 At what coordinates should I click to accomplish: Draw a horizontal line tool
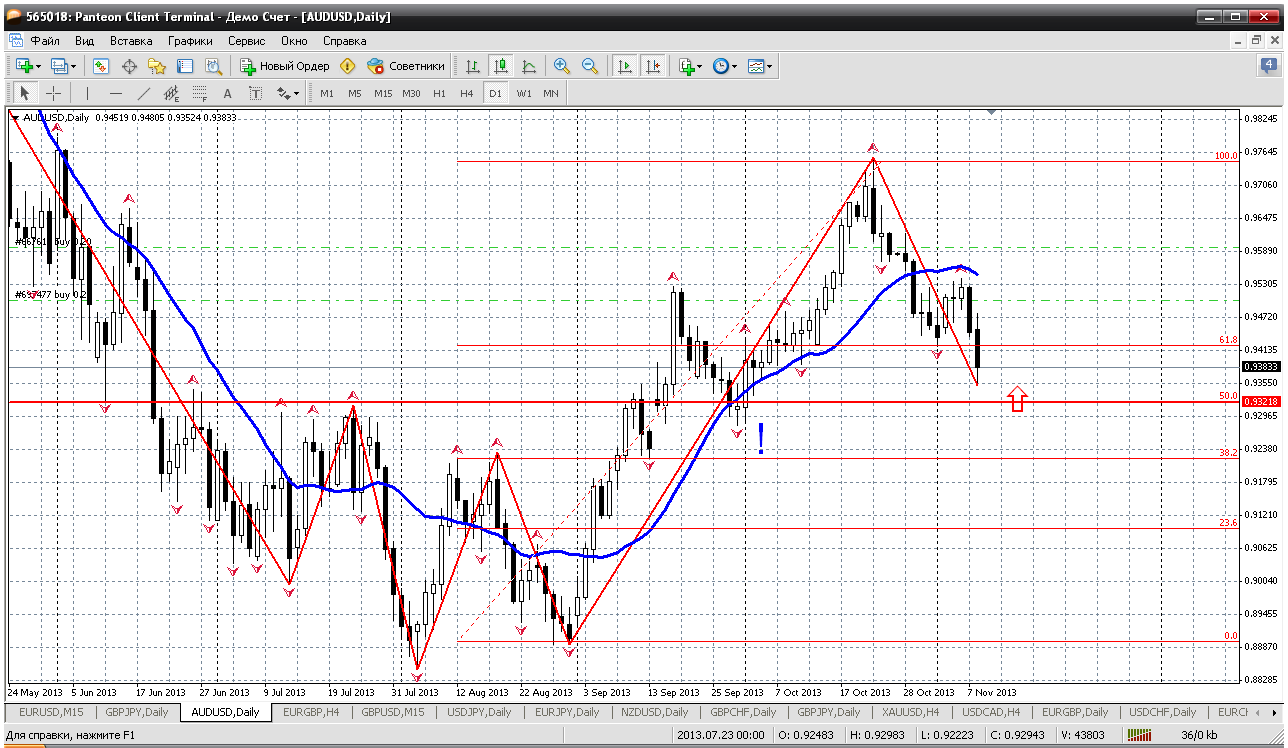[115, 93]
